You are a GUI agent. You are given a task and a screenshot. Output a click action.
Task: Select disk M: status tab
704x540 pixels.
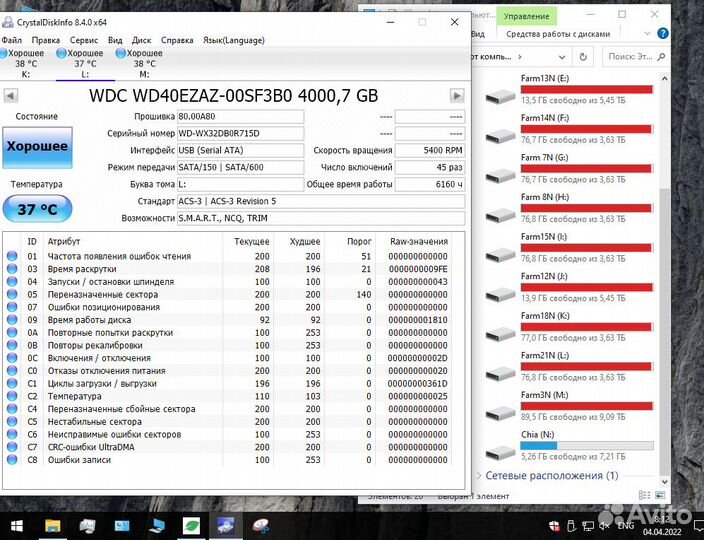pos(144,63)
